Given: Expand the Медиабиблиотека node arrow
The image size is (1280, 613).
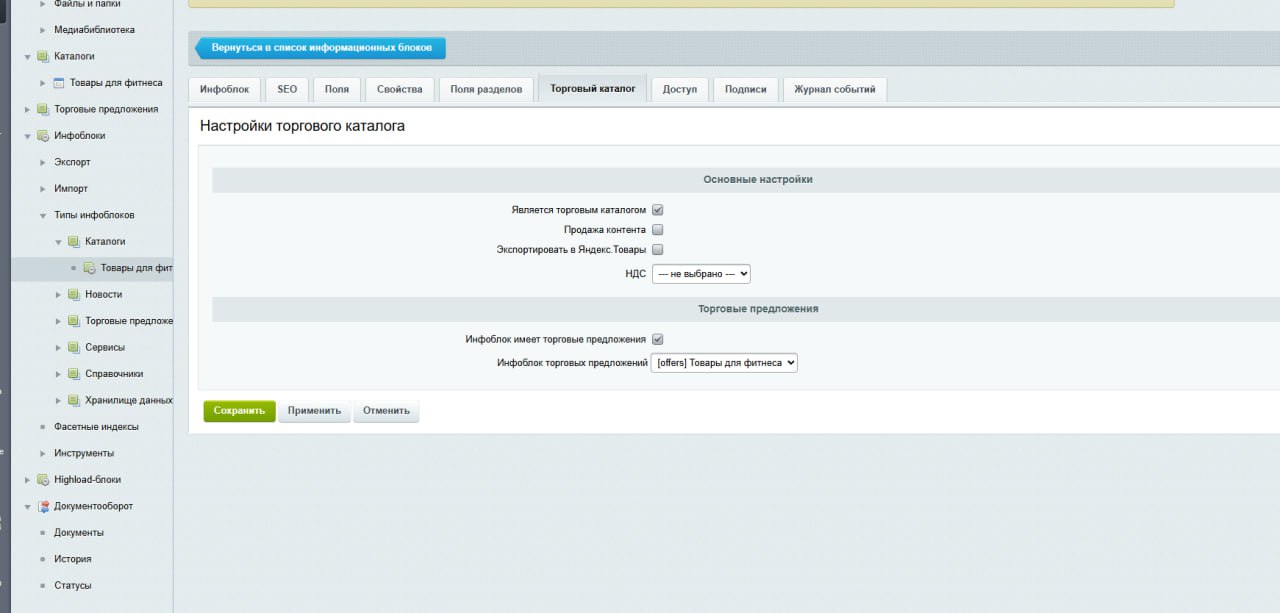Looking at the screenshot, I should (43, 30).
